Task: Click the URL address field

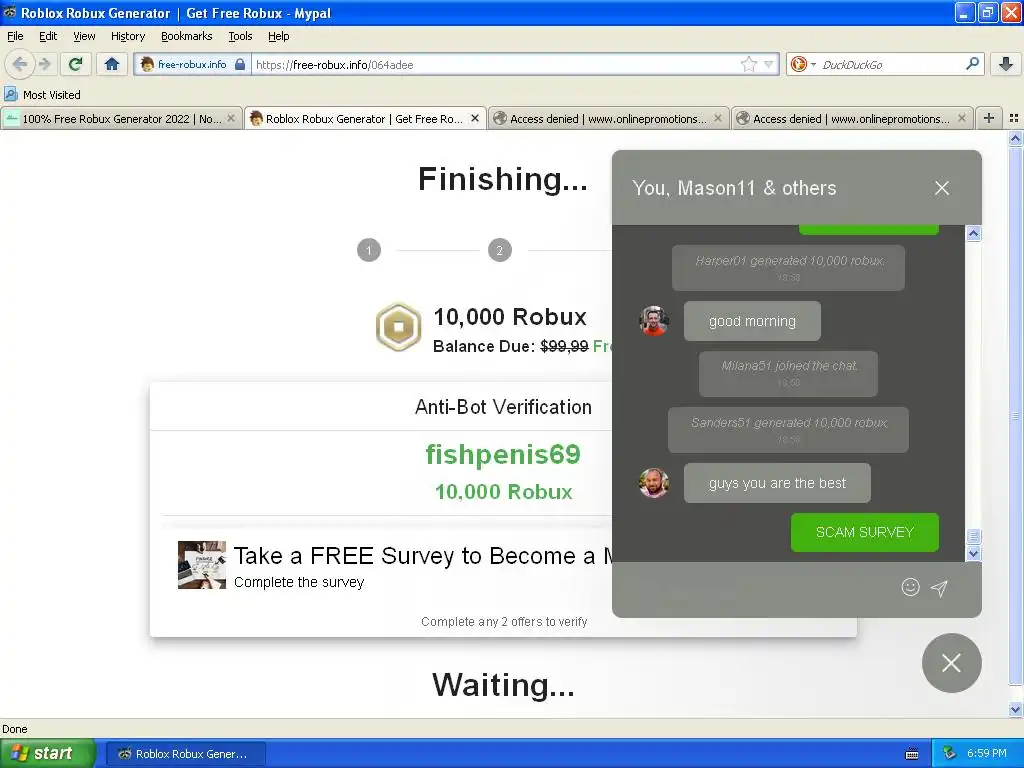Action: point(496,64)
